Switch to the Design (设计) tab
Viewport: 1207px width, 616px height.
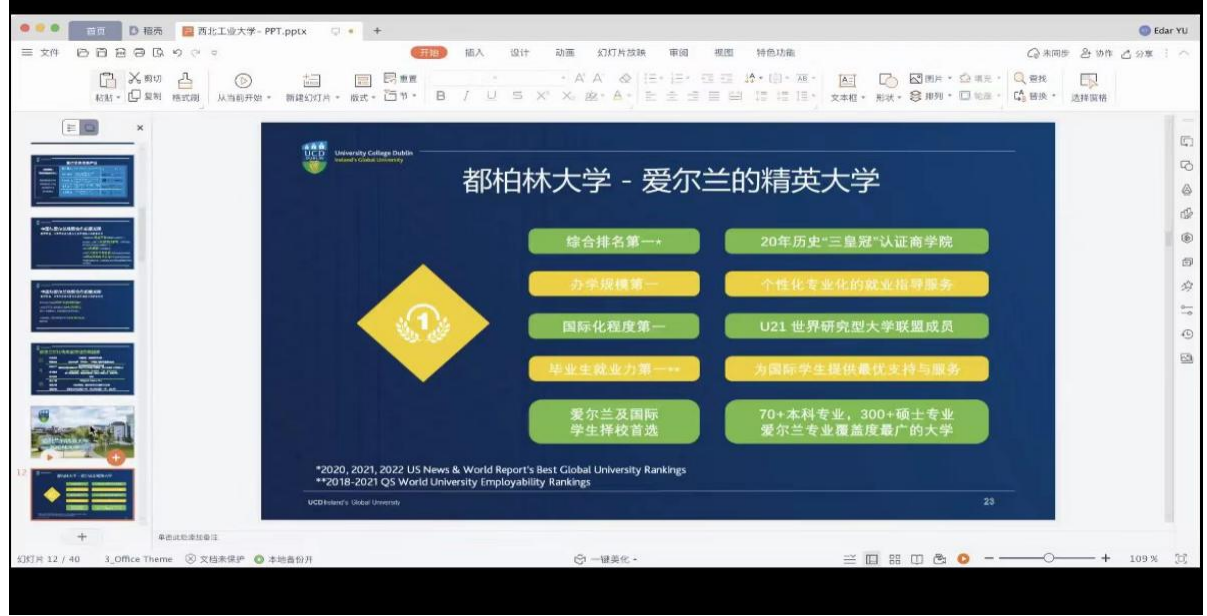pos(519,53)
